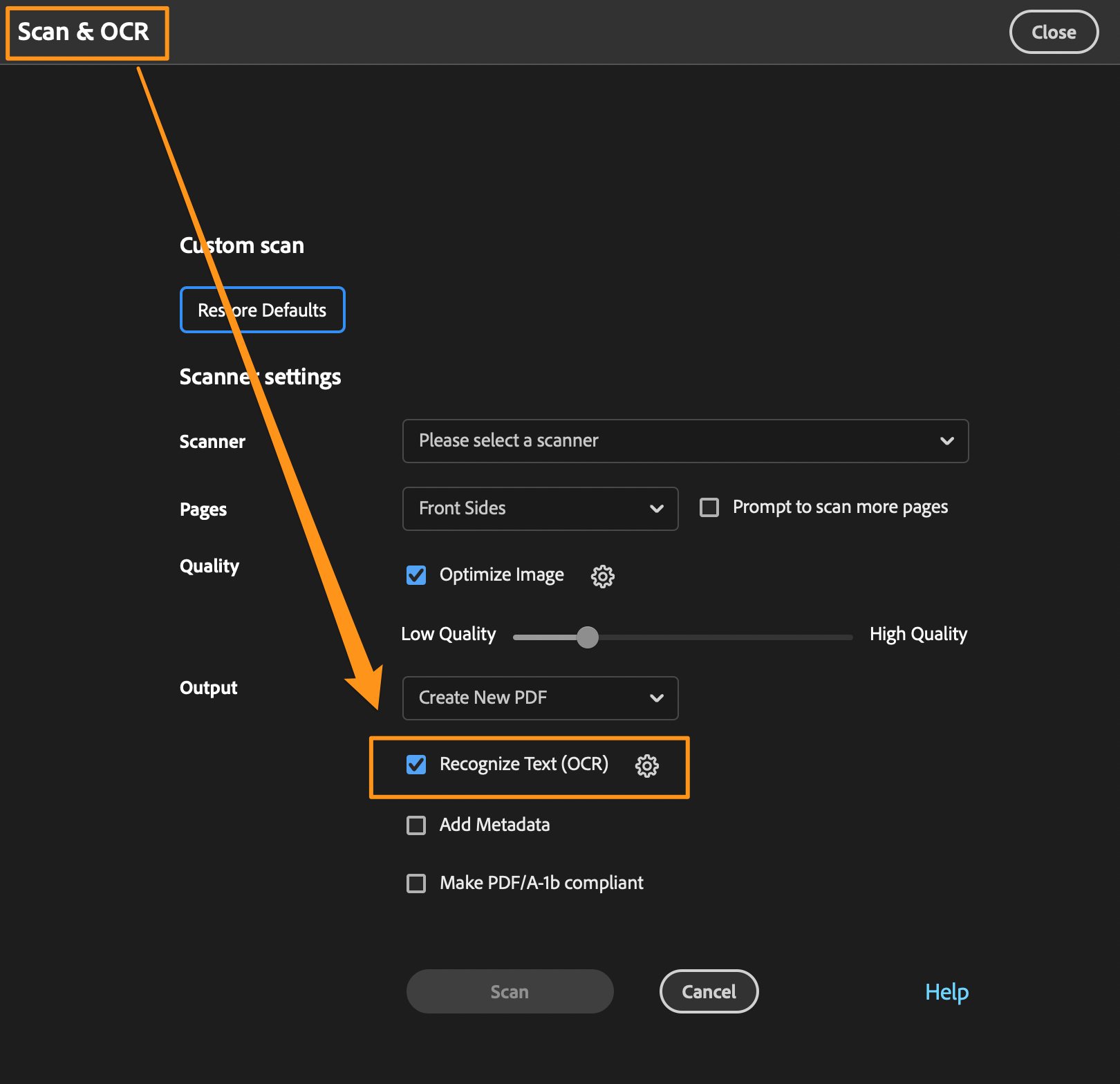Close the Scan & OCR panel
Viewport: 1120px width, 1084px height.
(1053, 32)
